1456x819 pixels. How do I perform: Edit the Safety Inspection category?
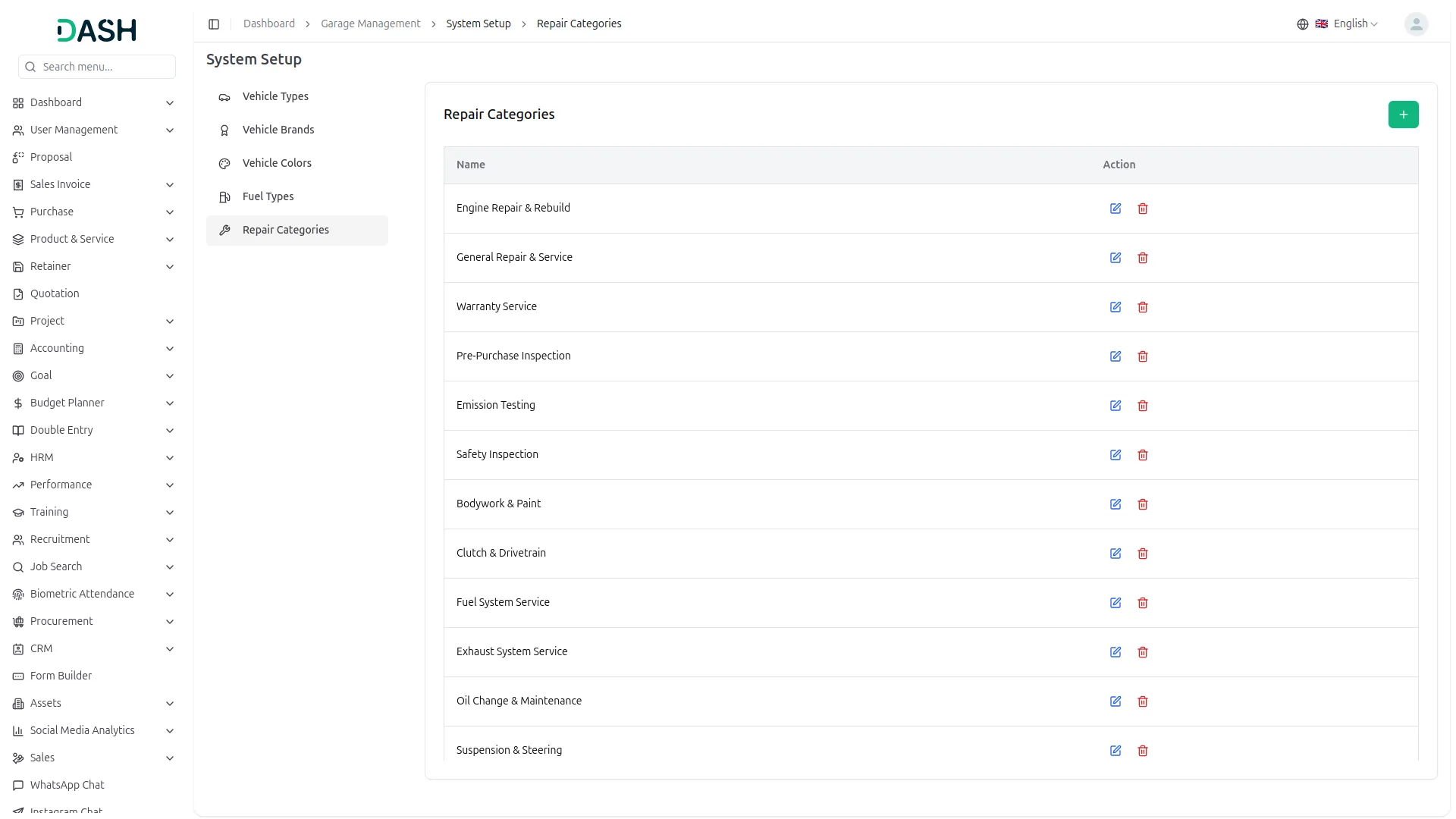1116,455
